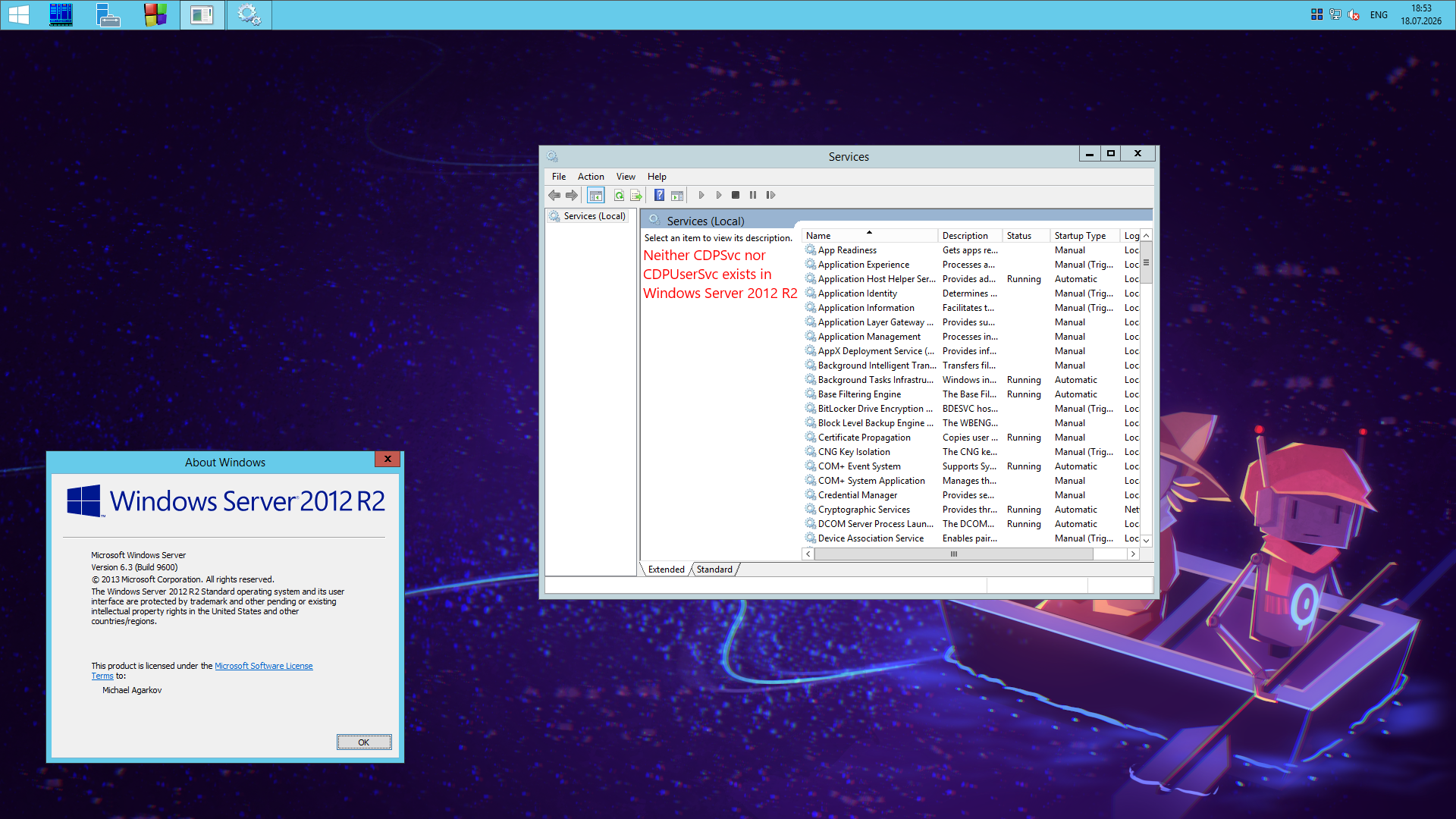The height and width of the screenshot is (819, 1456).
Task: Click the Forward arrow in Services toolbar
Action: pos(572,196)
